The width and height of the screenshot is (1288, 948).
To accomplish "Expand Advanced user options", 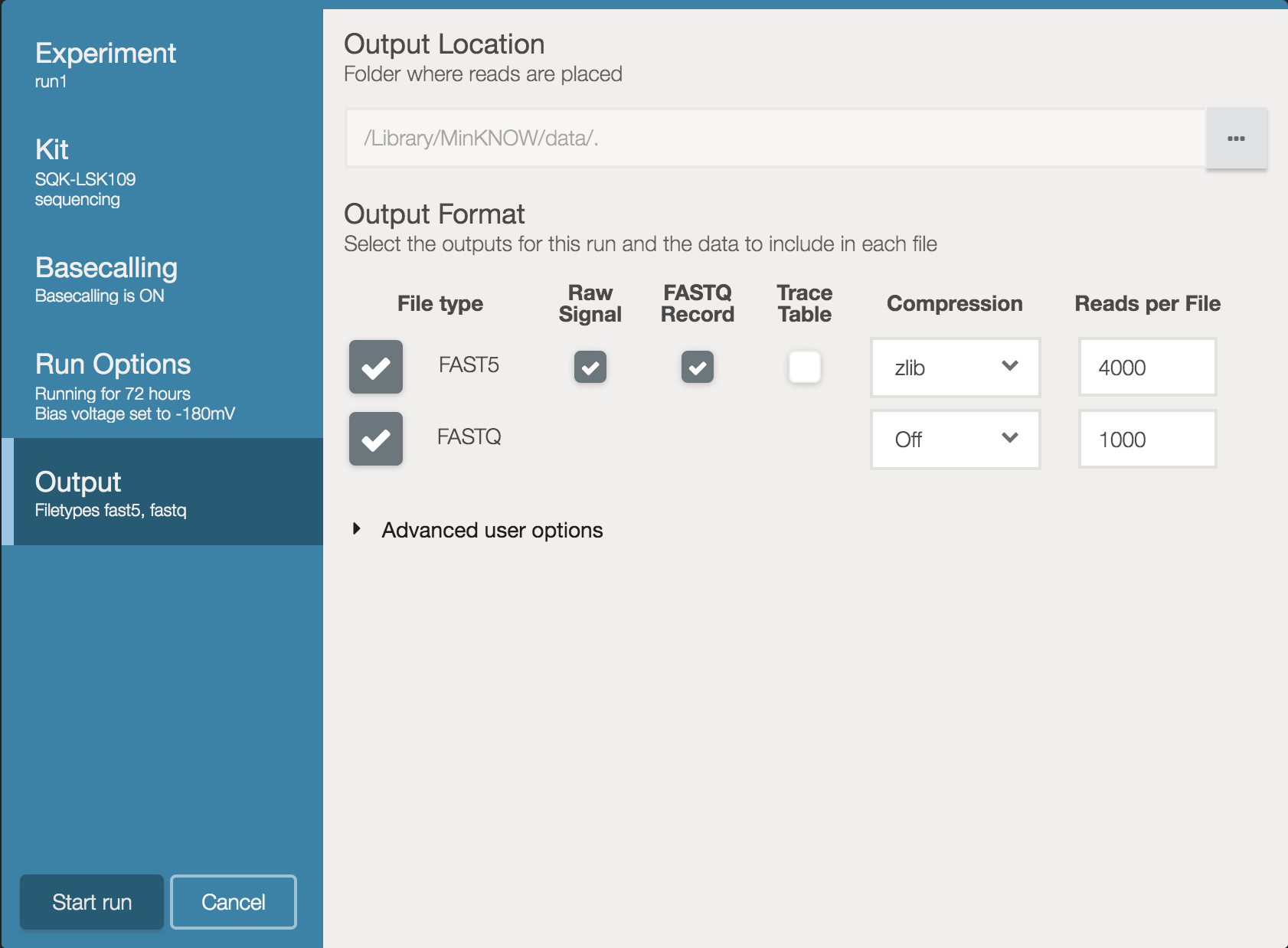I will point(492,530).
